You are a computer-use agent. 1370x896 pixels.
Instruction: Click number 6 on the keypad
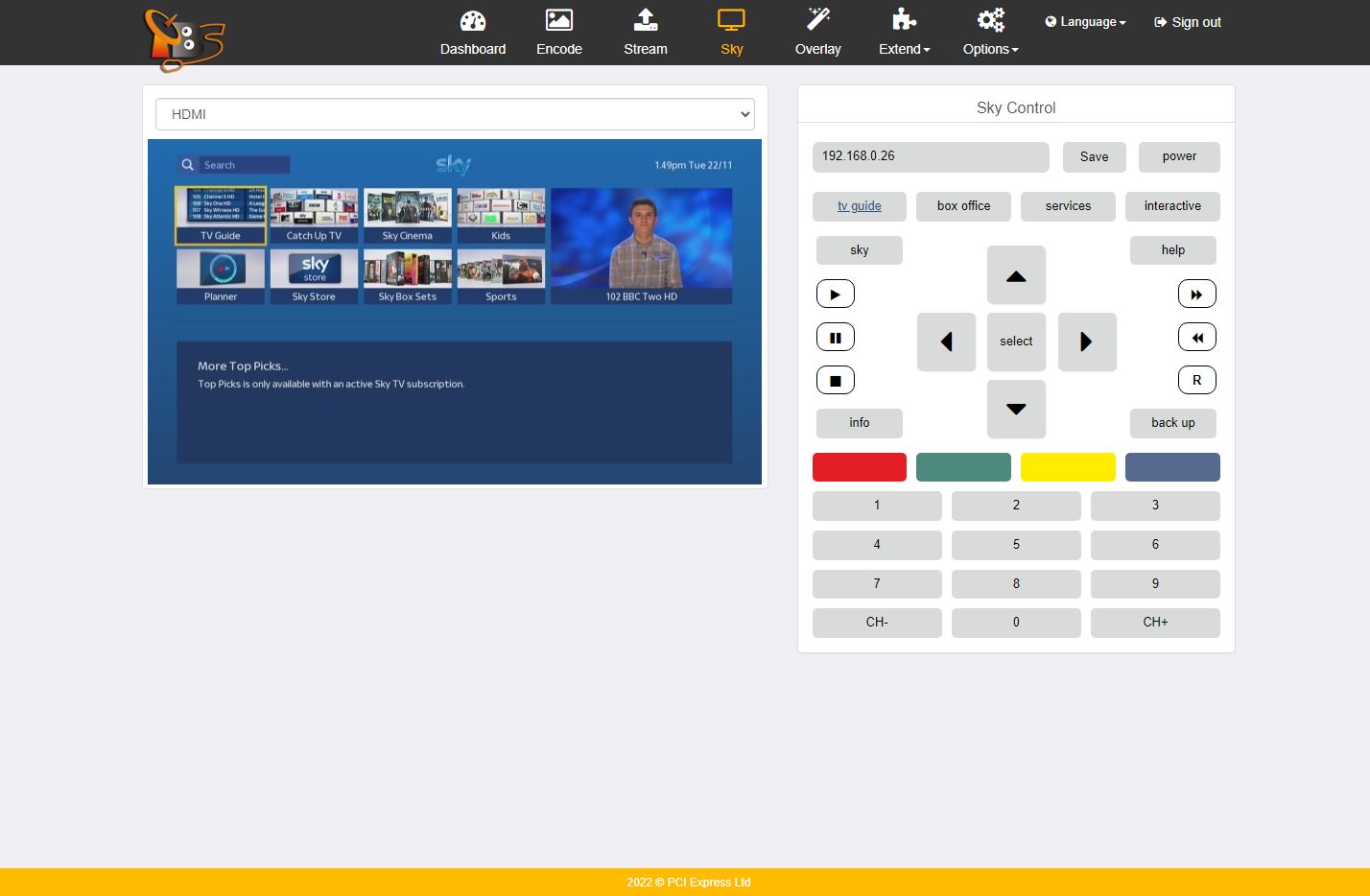point(1155,545)
